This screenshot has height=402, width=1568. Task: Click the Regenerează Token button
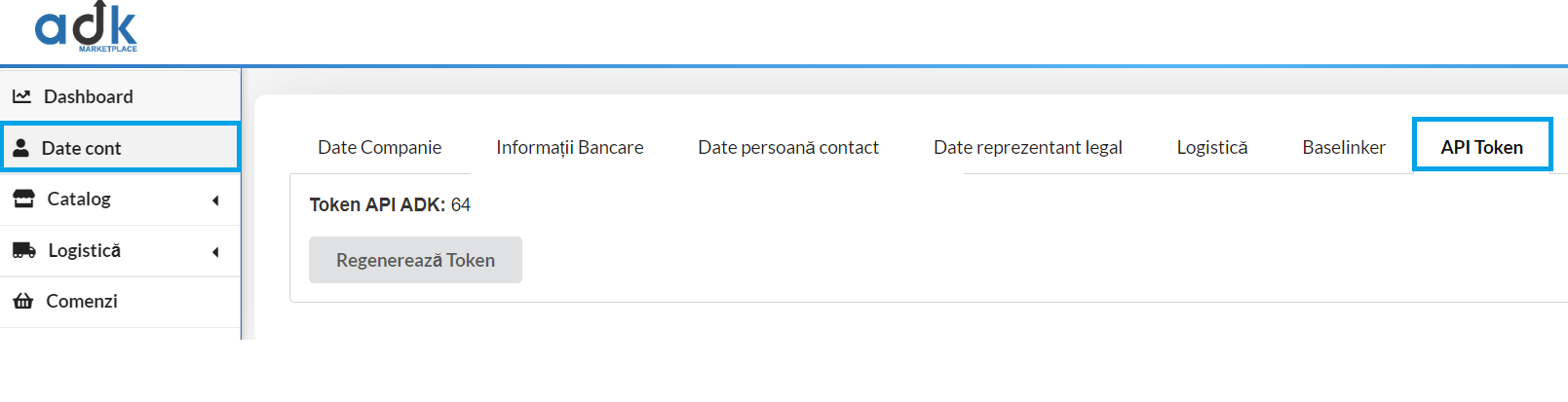[415, 260]
